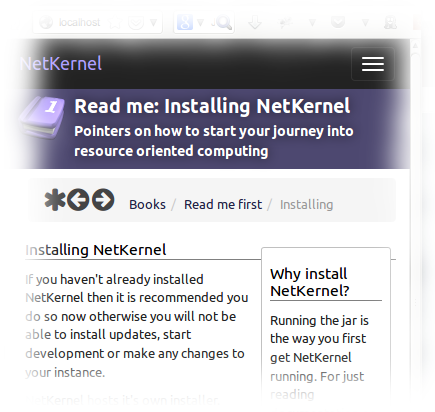
Task: Go to previous page with left arrow
Action: click(78, 200)
